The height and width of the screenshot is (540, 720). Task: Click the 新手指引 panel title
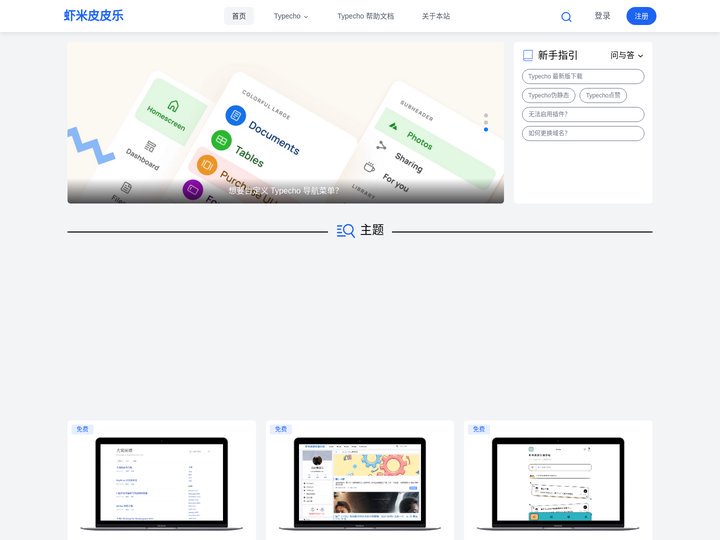click(x=558, y=56)
